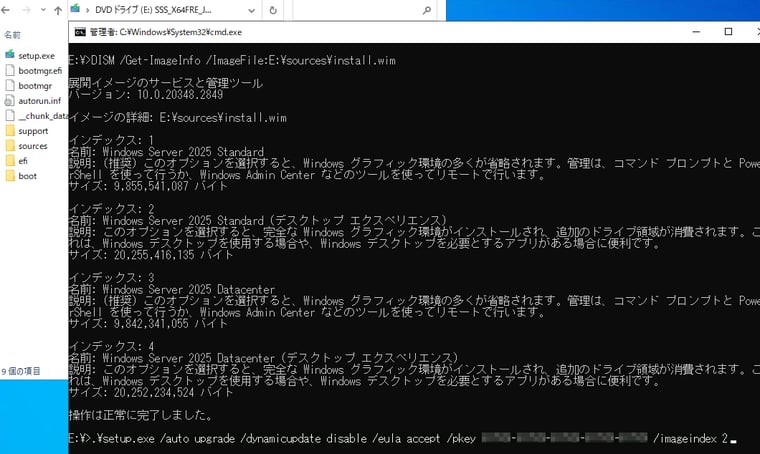Select the _chunk_data file
This screenshot has height=454, width=760.
43,116
